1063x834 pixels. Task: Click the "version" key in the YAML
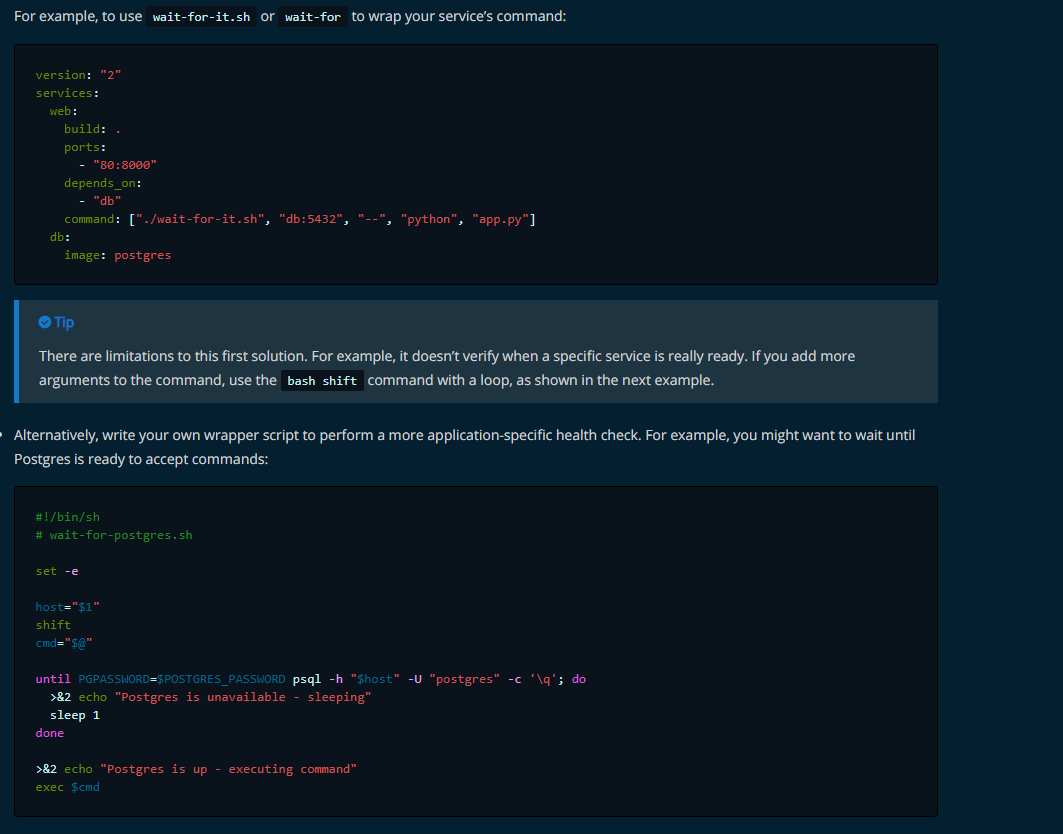[61, 75]
